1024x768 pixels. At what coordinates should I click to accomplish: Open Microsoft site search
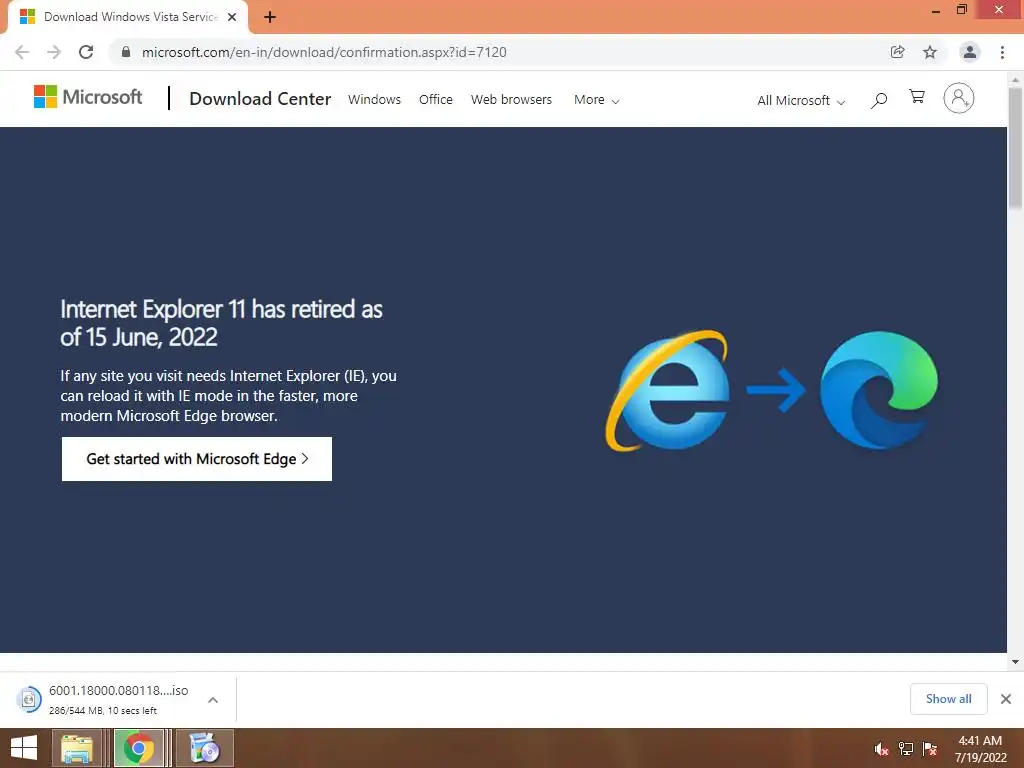coord(879,100)
